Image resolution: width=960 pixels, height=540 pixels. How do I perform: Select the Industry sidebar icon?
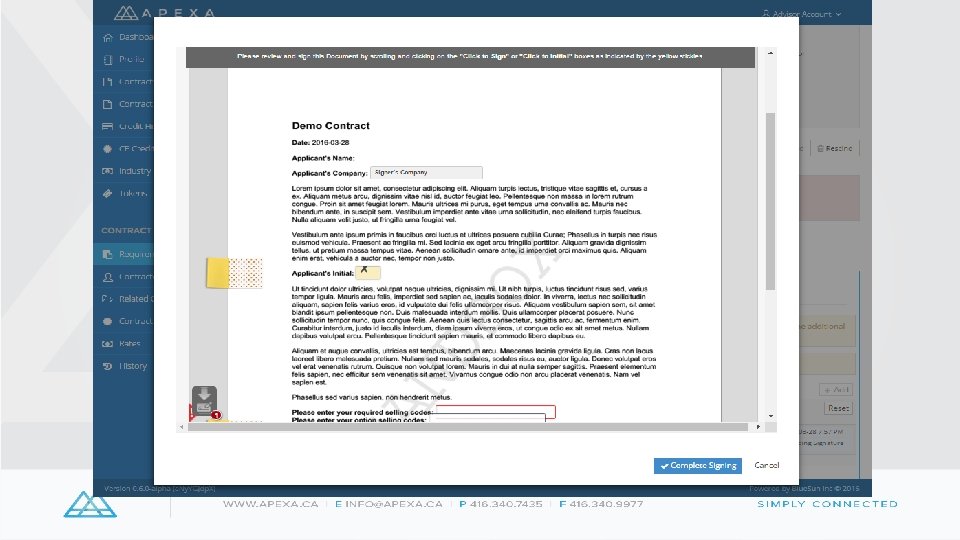tap(108, 171)
